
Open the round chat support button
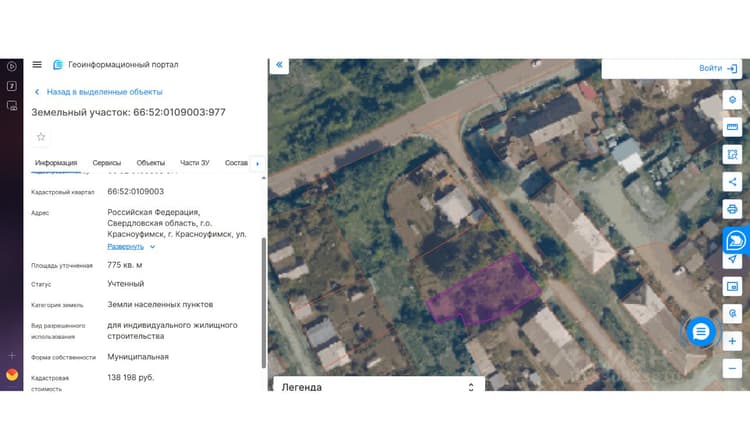pos(700,332)
